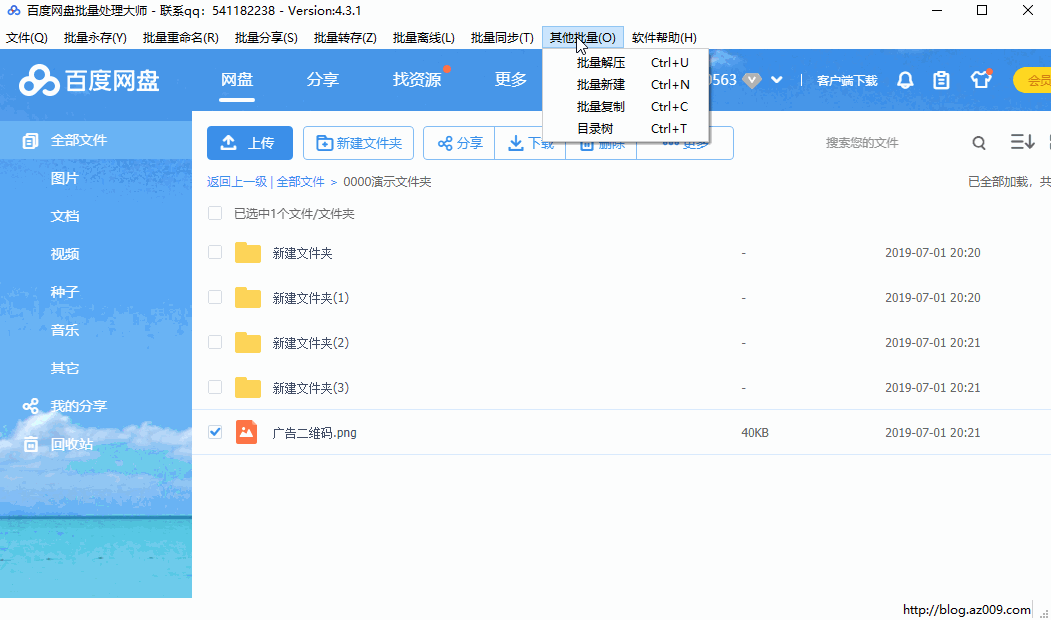1051x620 pixels.
Task: Click the 上传 upload button
Action: coord(249,143)
